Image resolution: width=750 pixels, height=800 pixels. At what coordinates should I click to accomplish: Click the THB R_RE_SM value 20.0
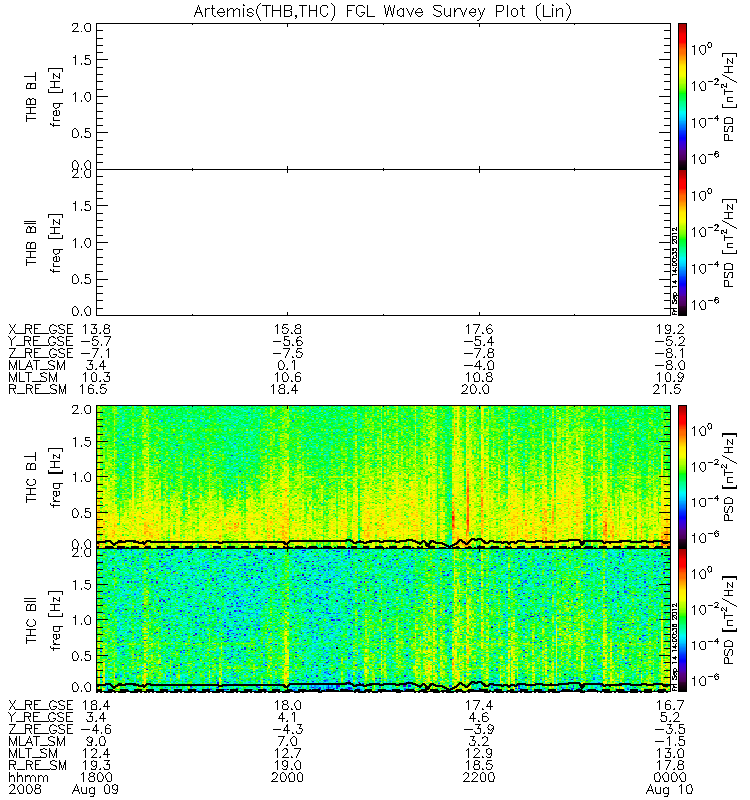[x=475, y=389]
